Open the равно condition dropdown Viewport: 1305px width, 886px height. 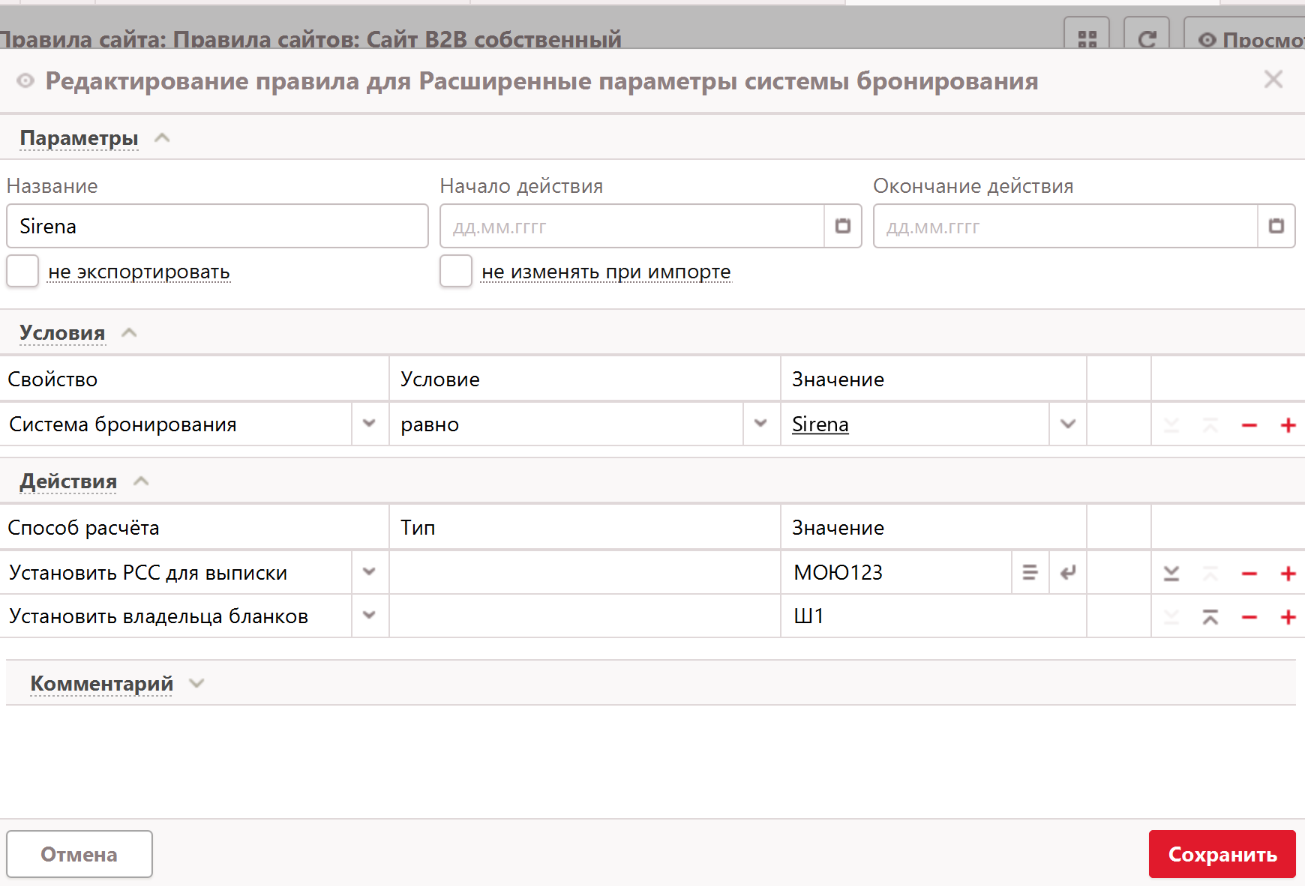tap(760, 425)
